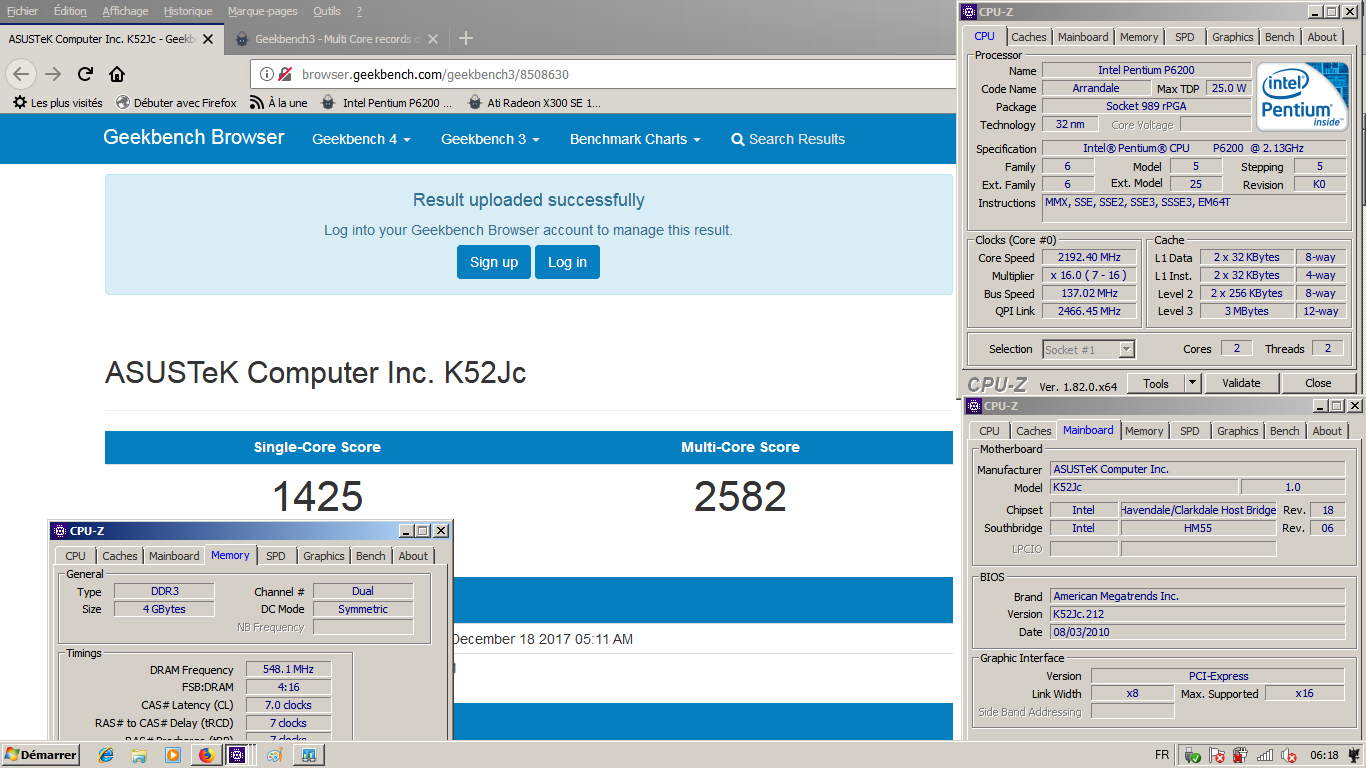Open Les plus visités bookmark
1366x768 pixels.
coord(58,102)
